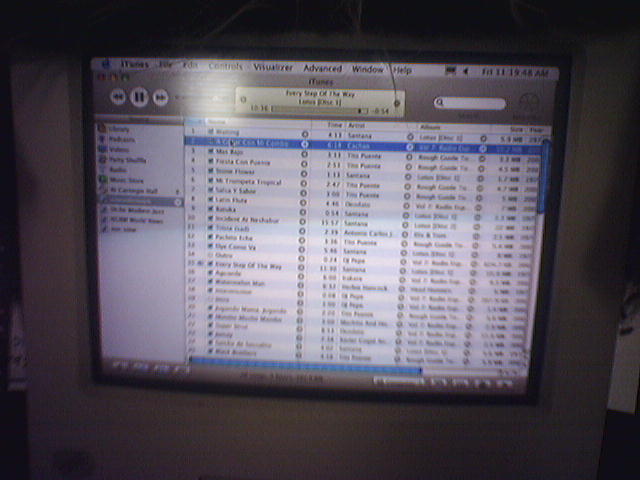Skip back with the Previous track button
This screenshot has width=640, height=480.
[x=118, y=97]
